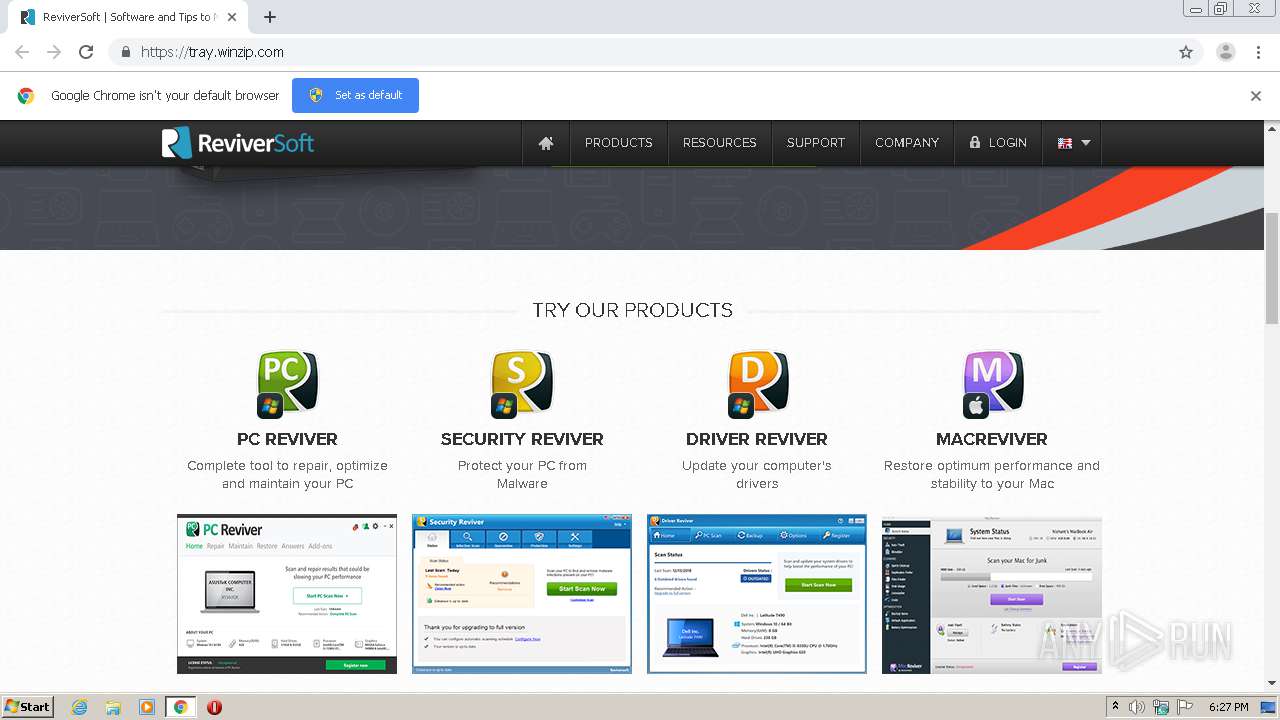1280x720 pixels.
Task: Open the MacReviver product icon
Action: [x=992, y=383]
